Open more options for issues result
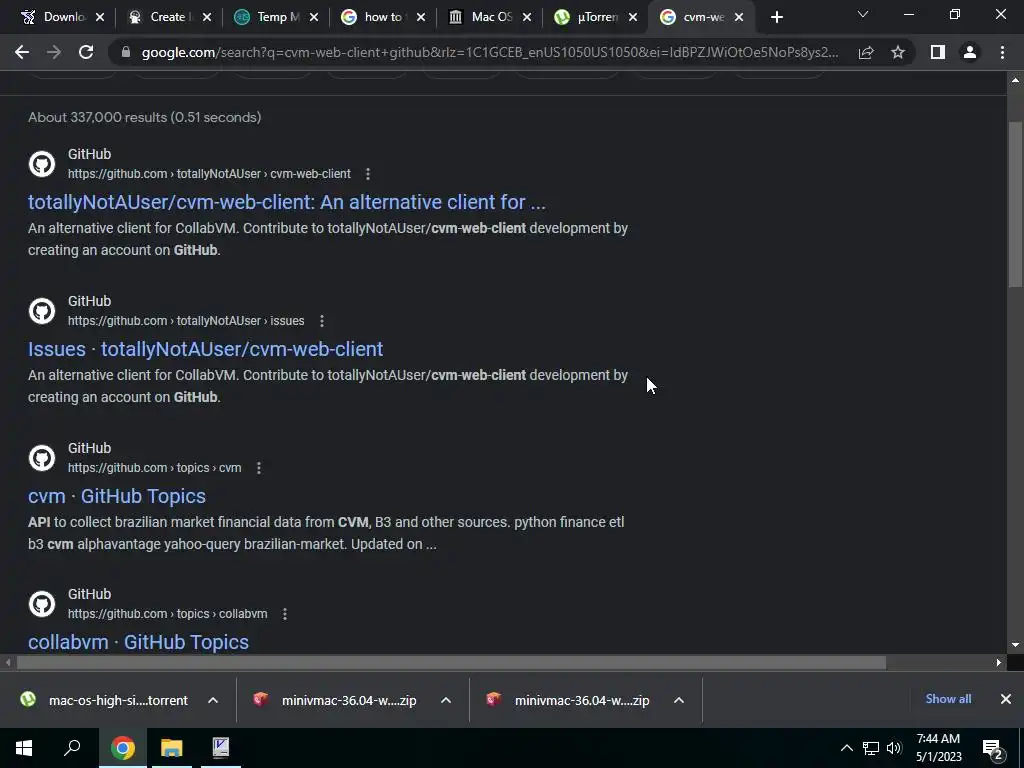 coord(321,321)
